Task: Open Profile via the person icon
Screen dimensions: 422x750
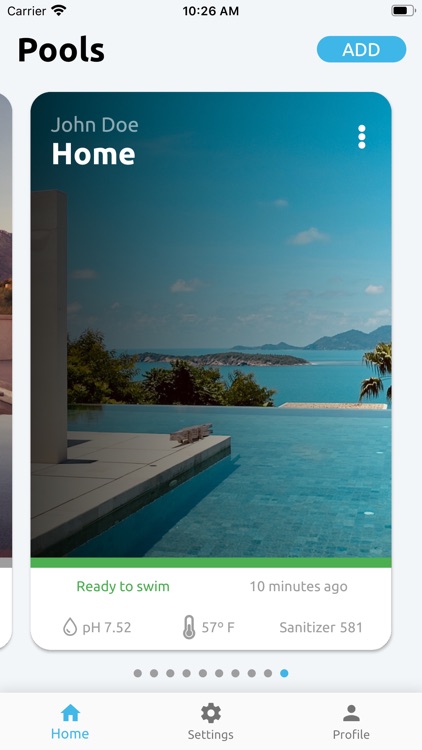Action: [351, 713]
